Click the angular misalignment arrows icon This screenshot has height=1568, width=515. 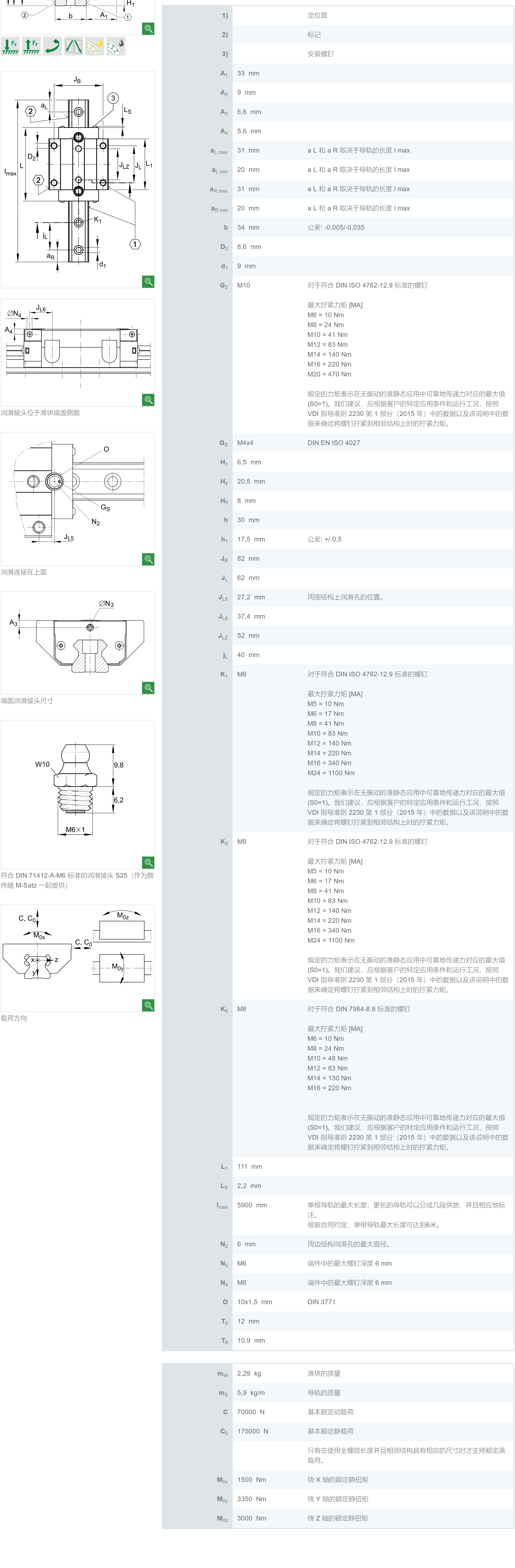click(74, 46)
